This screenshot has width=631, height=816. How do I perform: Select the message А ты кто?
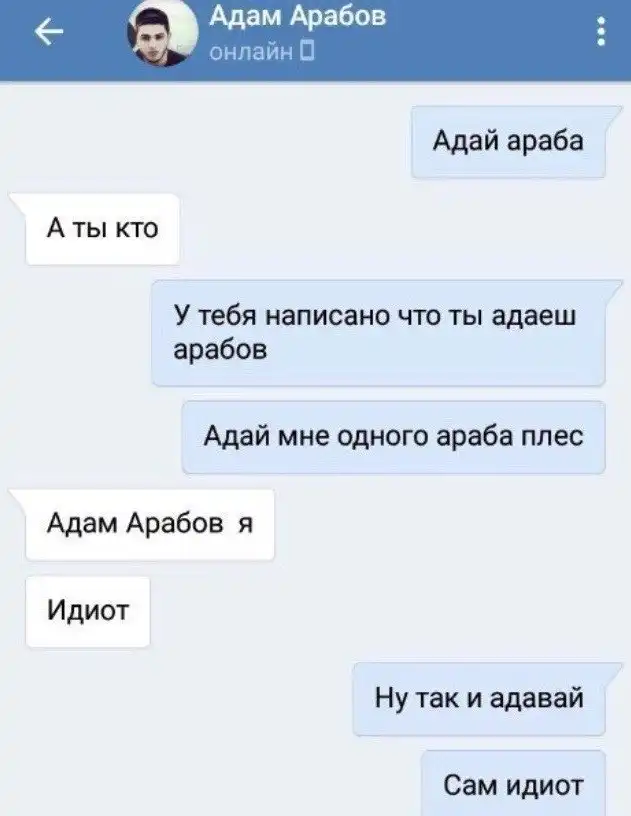tap(102, 228)
